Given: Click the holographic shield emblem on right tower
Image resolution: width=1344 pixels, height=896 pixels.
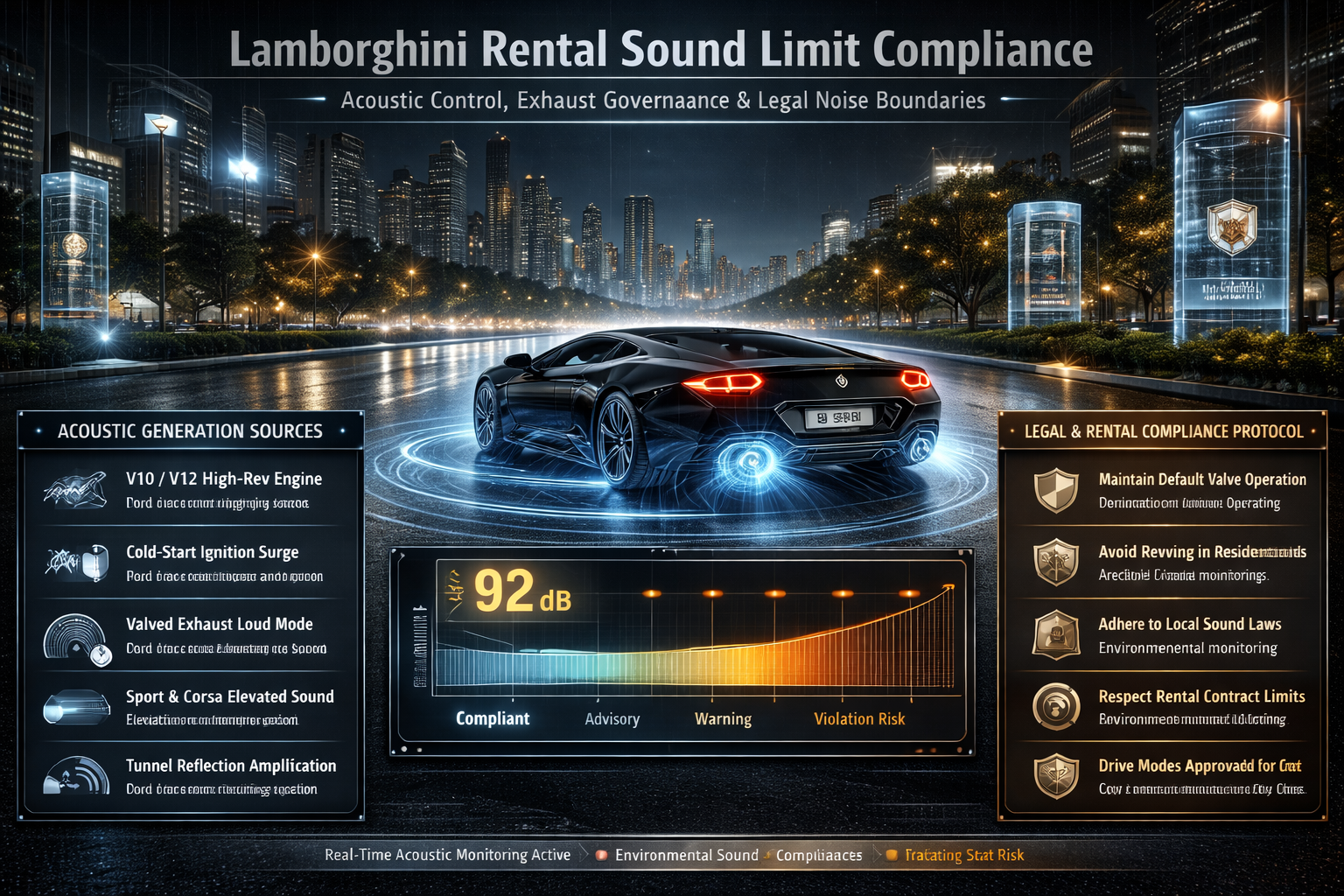Looking at the screenshot, I should pyautogui.click(x=1231, y=226).
